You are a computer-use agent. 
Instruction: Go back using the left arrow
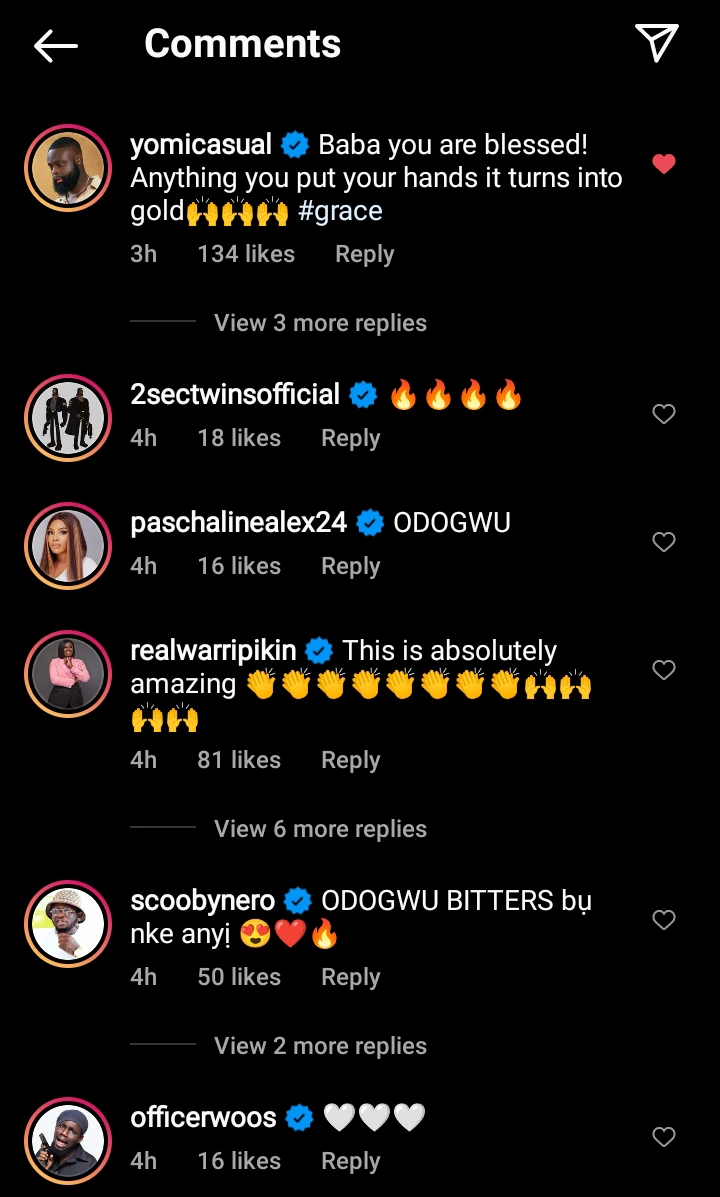56,45
